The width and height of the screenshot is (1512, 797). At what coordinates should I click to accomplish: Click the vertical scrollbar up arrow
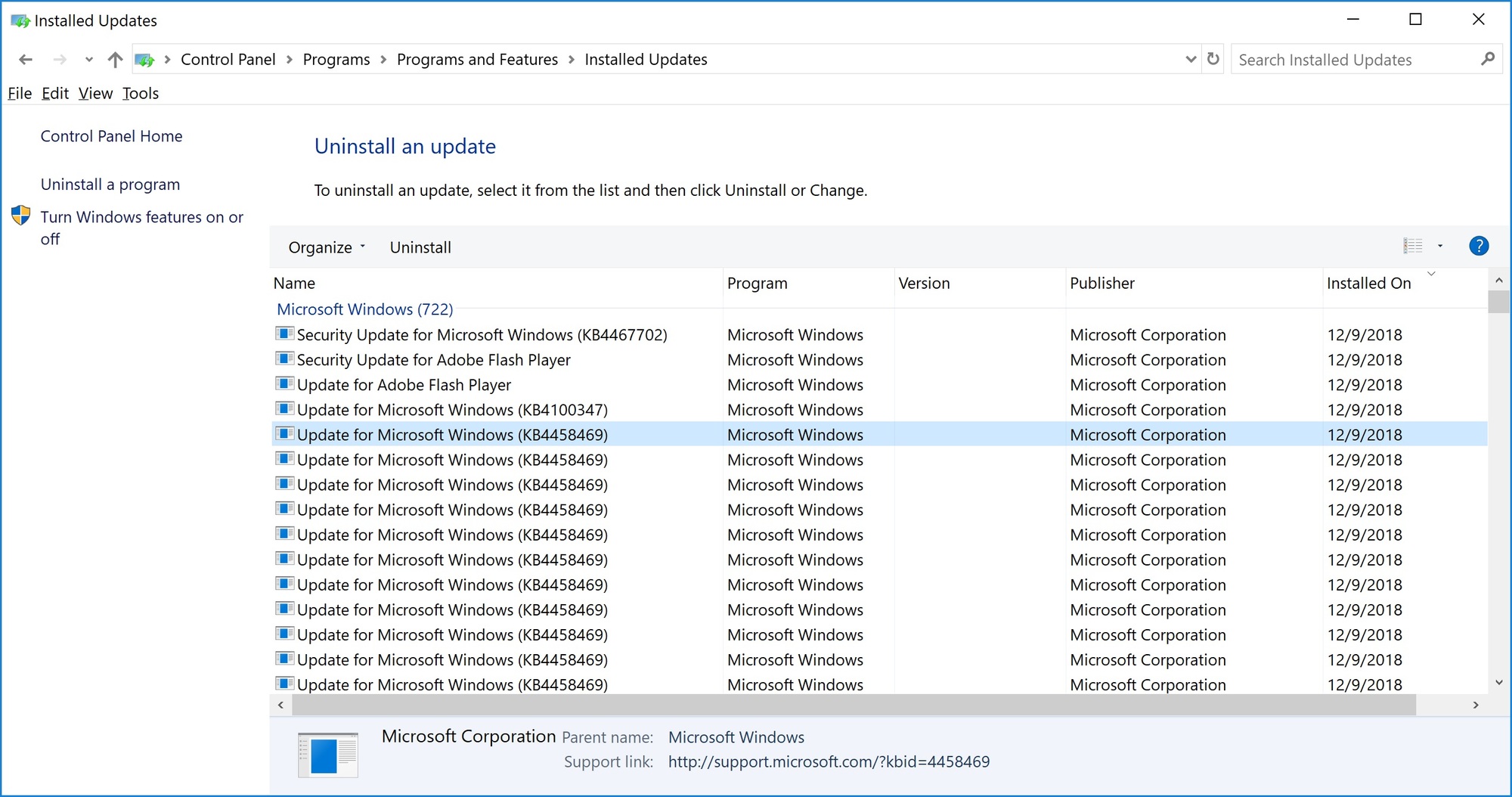[1499, 280]
